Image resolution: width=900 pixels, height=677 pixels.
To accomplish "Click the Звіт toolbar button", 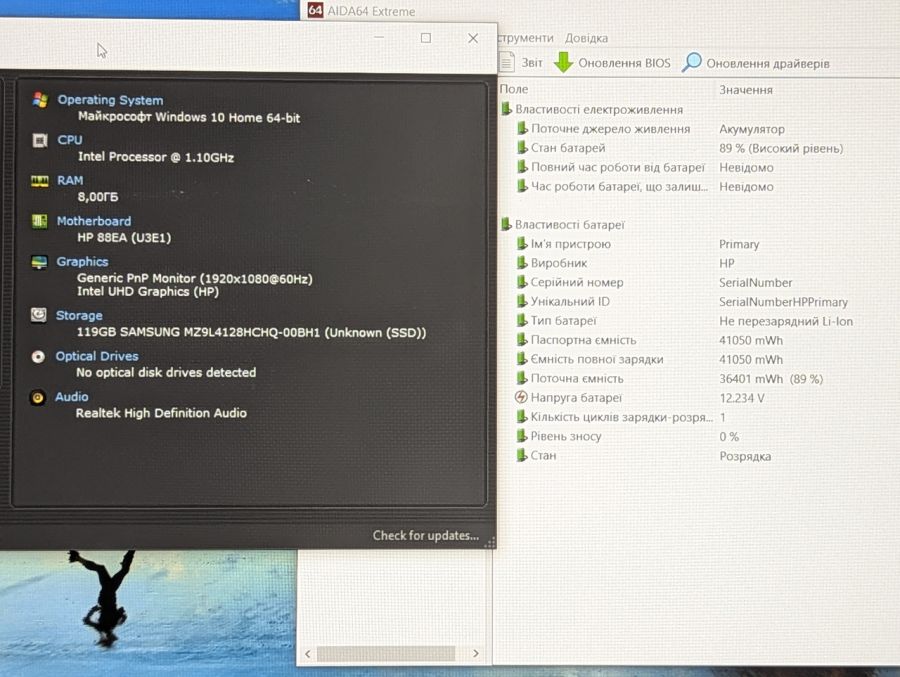I will click(521, 62).
